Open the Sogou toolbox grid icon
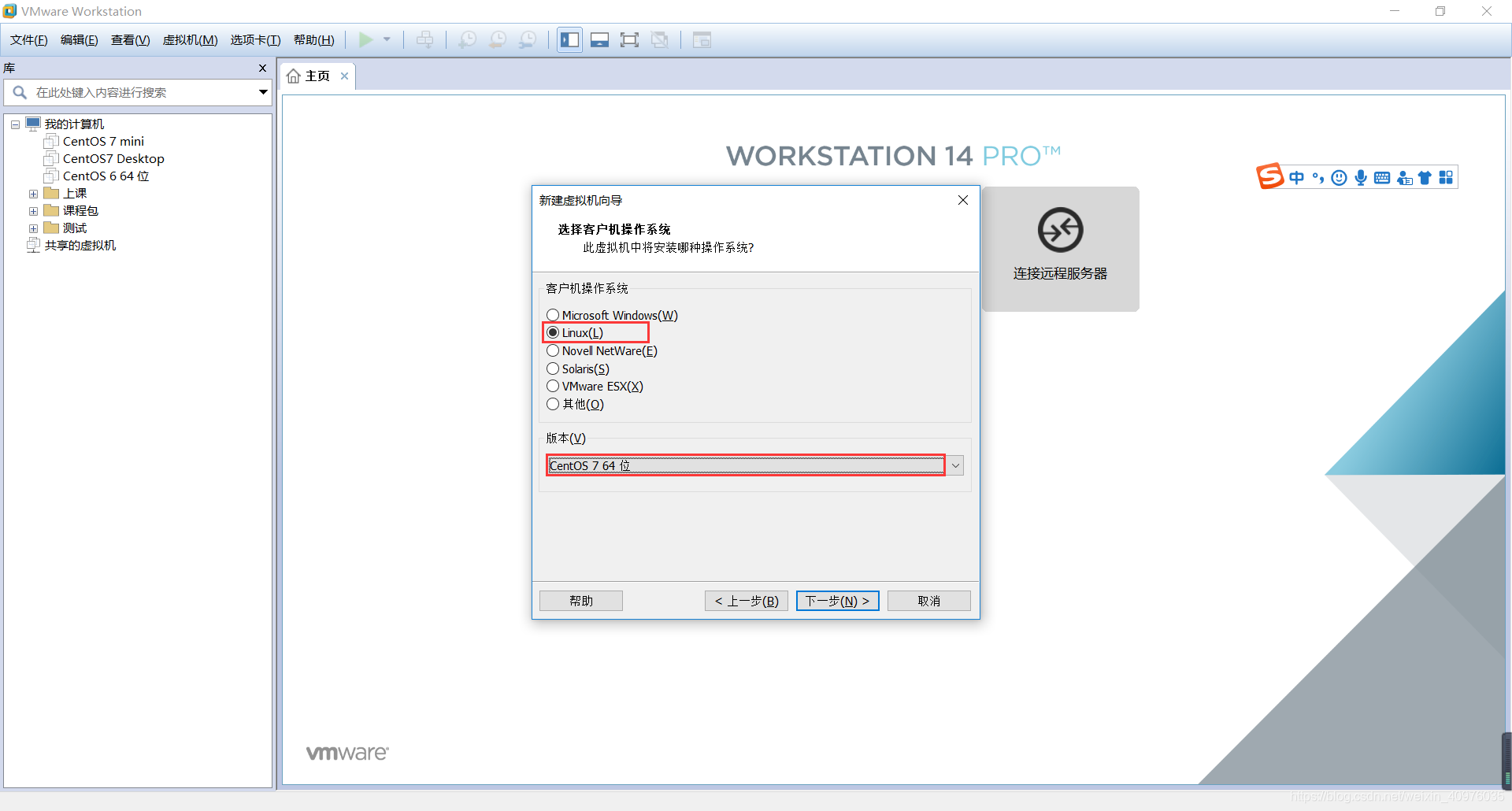 point(1446,178)
